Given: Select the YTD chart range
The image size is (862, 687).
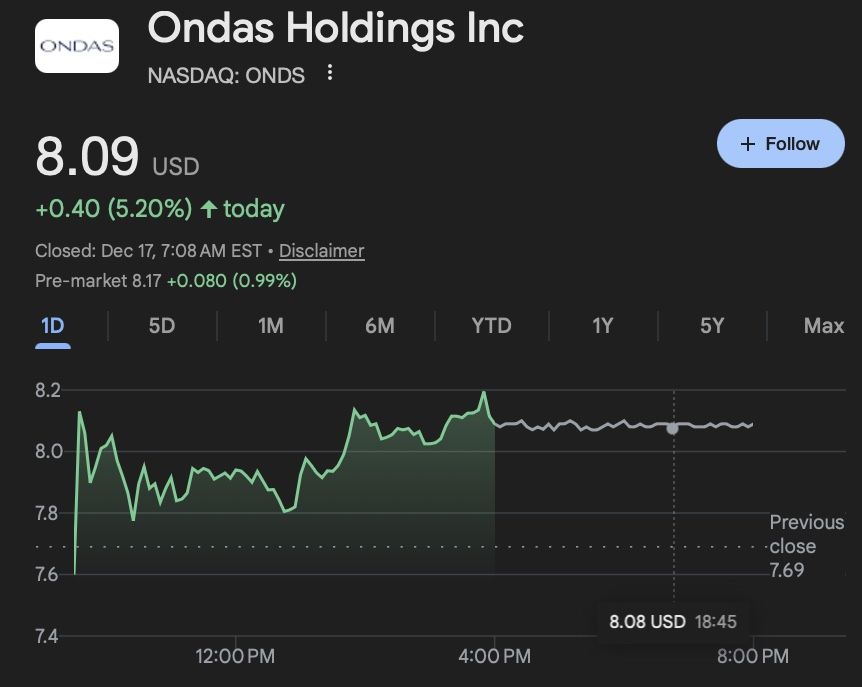Looking at the screenshot, I should pos(491,326).
